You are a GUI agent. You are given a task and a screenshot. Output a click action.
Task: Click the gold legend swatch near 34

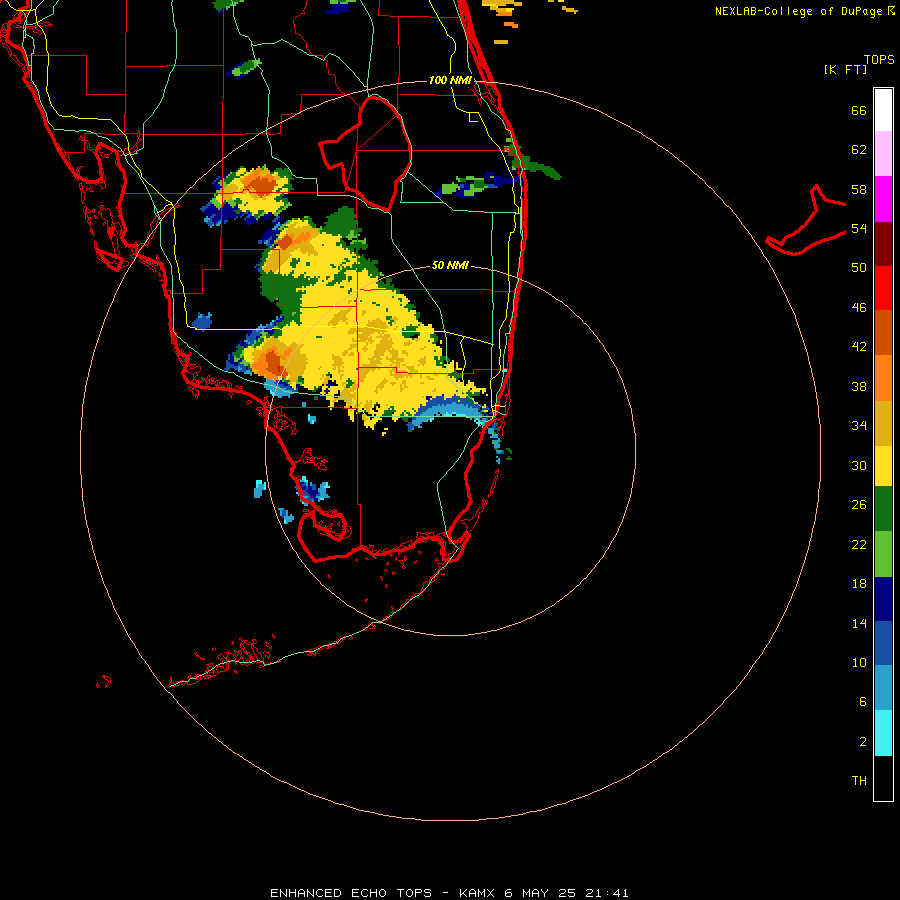click(883, 423)
